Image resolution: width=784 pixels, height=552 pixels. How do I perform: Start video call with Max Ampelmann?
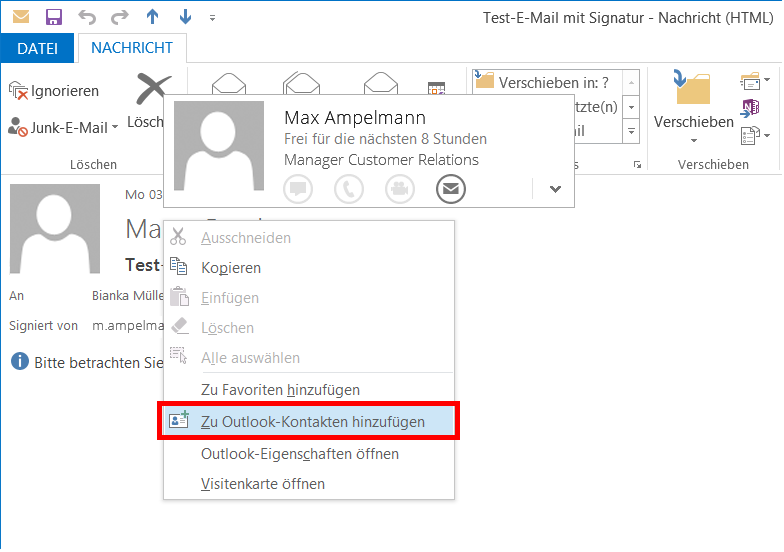[x=400, y=189]
